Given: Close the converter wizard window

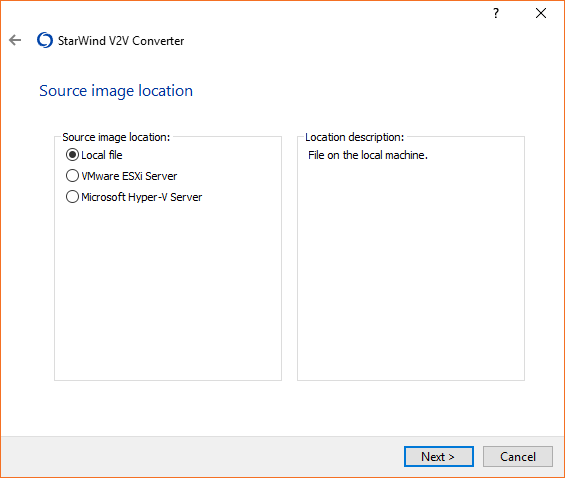Looking at the screenshot, I should [x=540, y=13].
